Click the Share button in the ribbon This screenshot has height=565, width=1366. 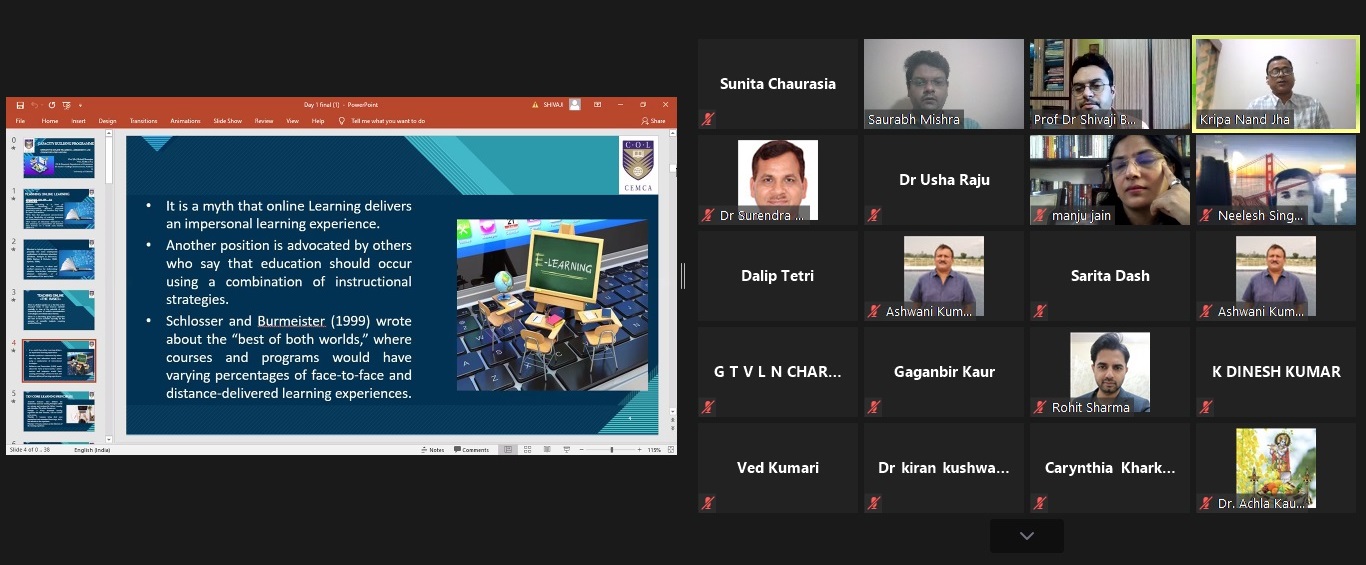click(654, 121)
